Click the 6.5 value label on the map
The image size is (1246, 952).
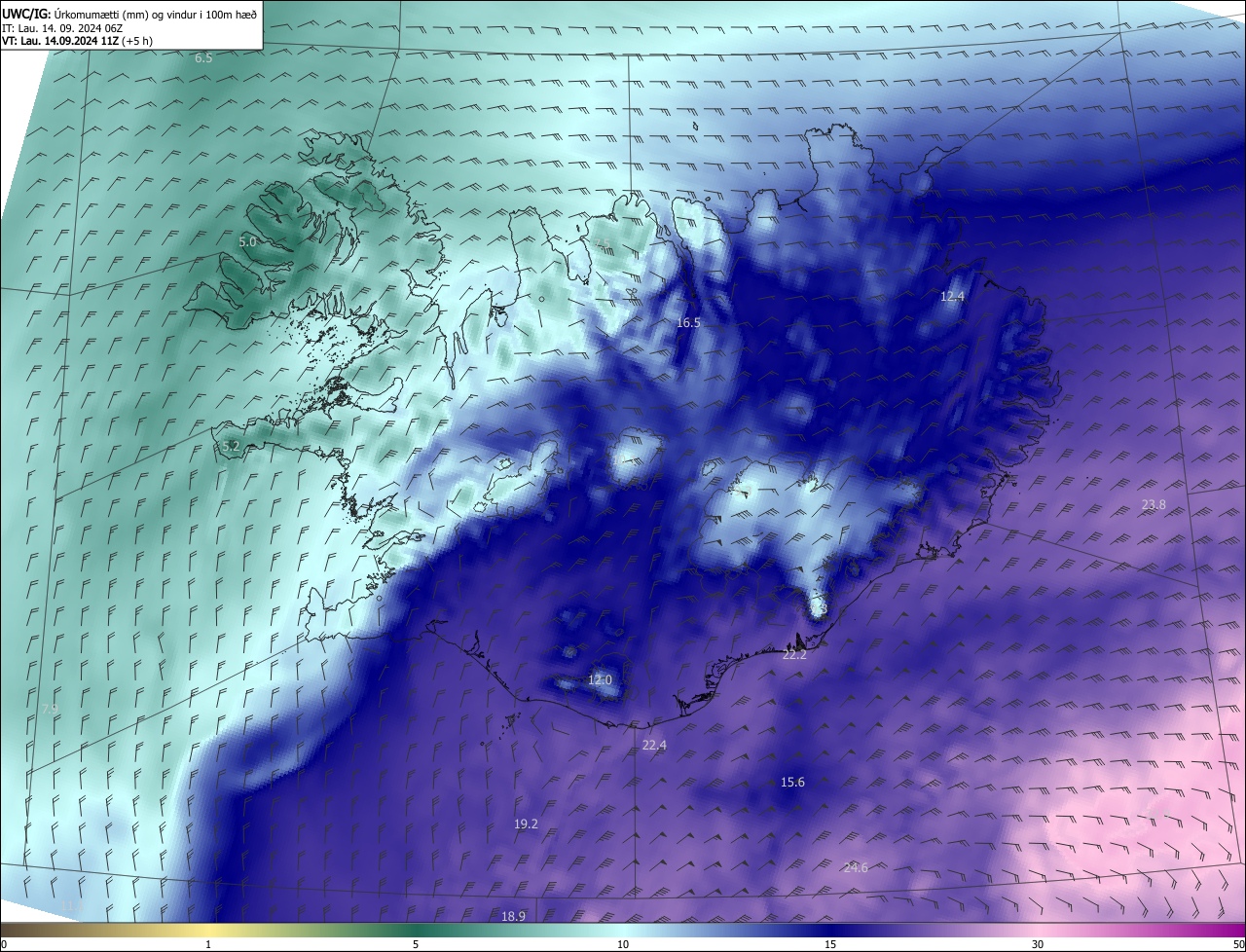[203, 58]
